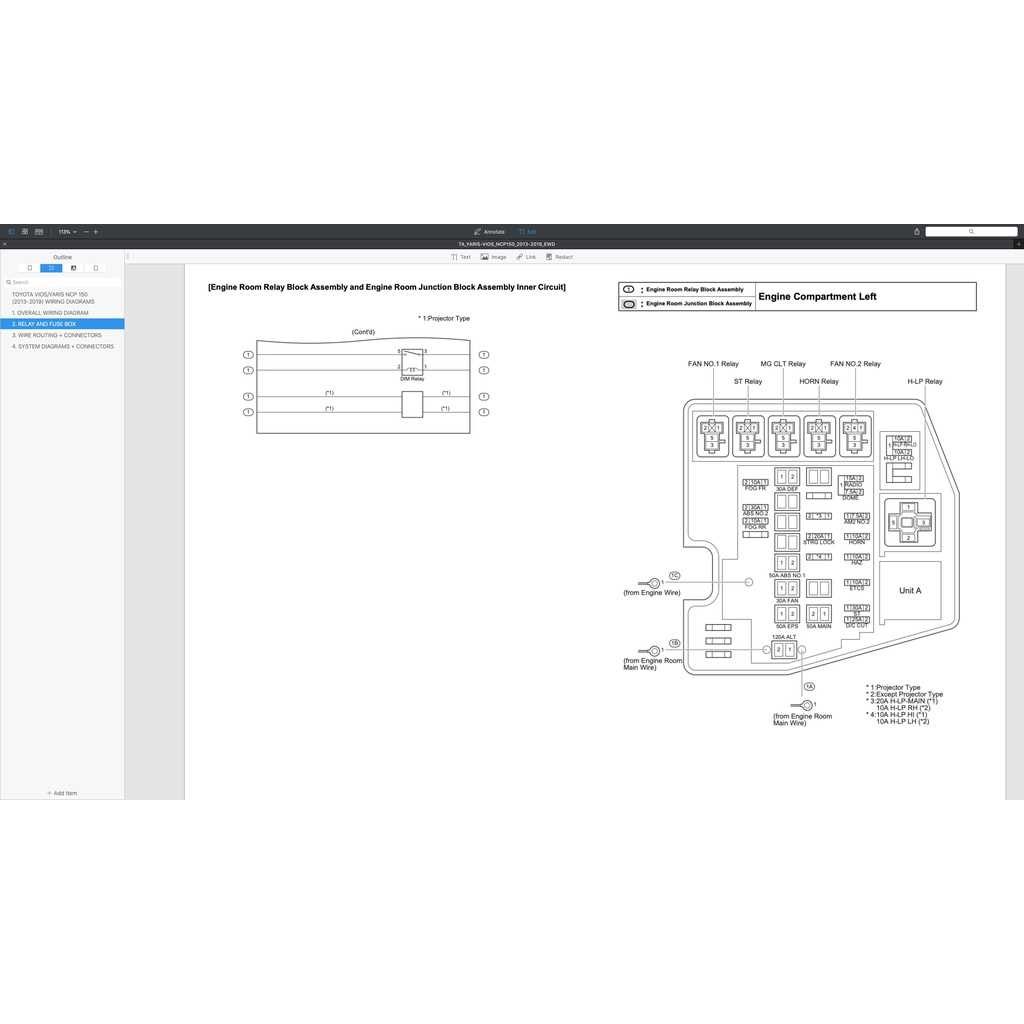Viewport: 1024px width, 1024px height.
Task: Select the Image edit tool
Action: [494, 257]
